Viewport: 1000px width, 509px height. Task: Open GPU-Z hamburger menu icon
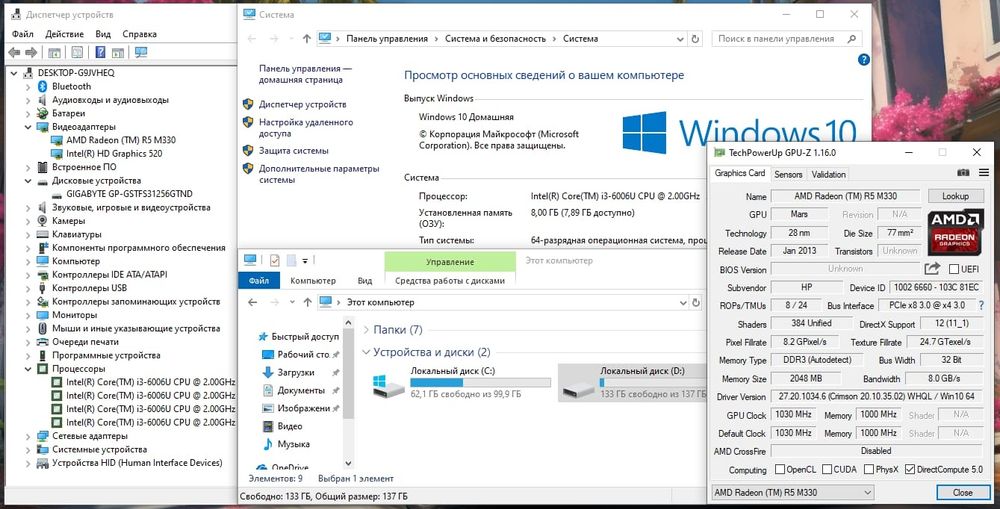point(983,173)
